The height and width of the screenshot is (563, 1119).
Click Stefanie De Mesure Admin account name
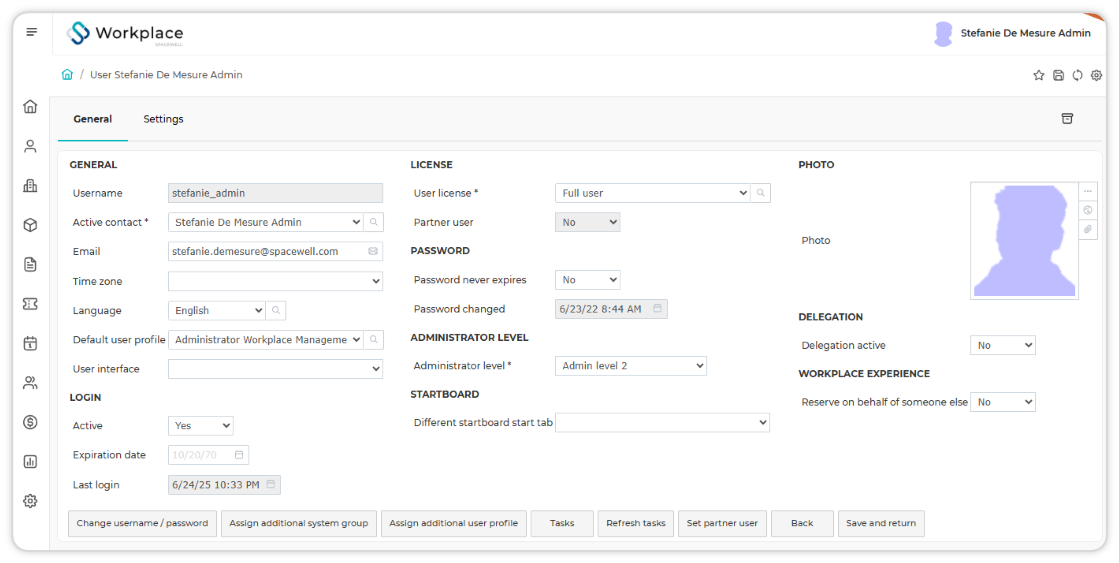point(1026,33)
